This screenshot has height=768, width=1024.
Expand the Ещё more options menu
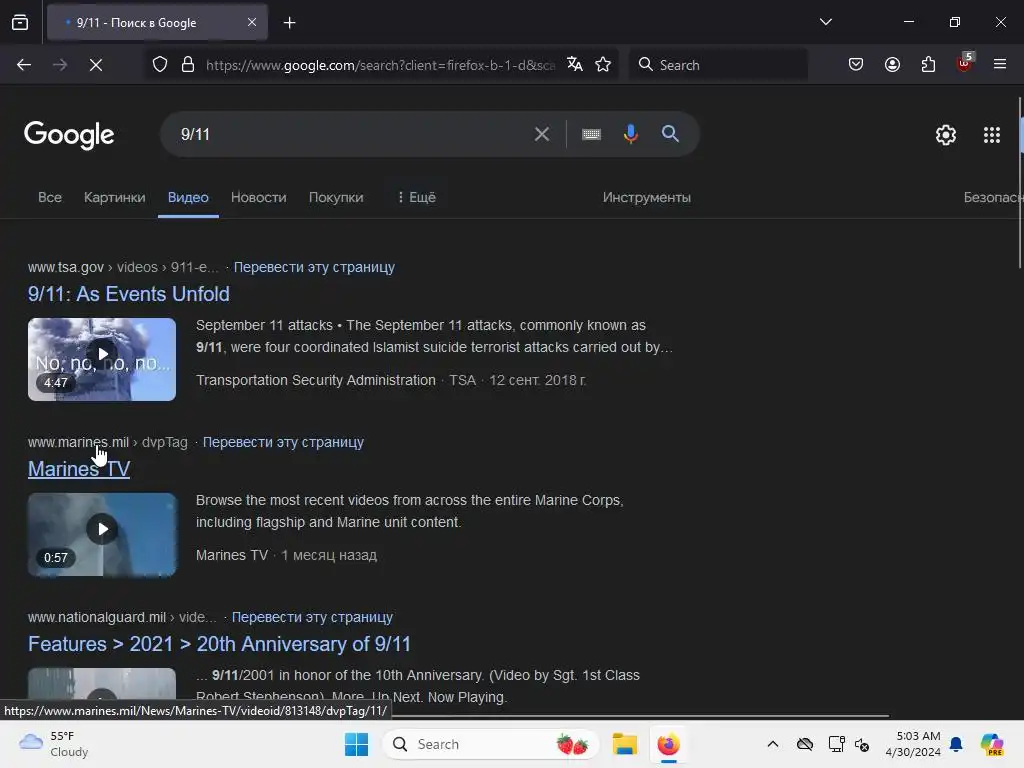417,197
